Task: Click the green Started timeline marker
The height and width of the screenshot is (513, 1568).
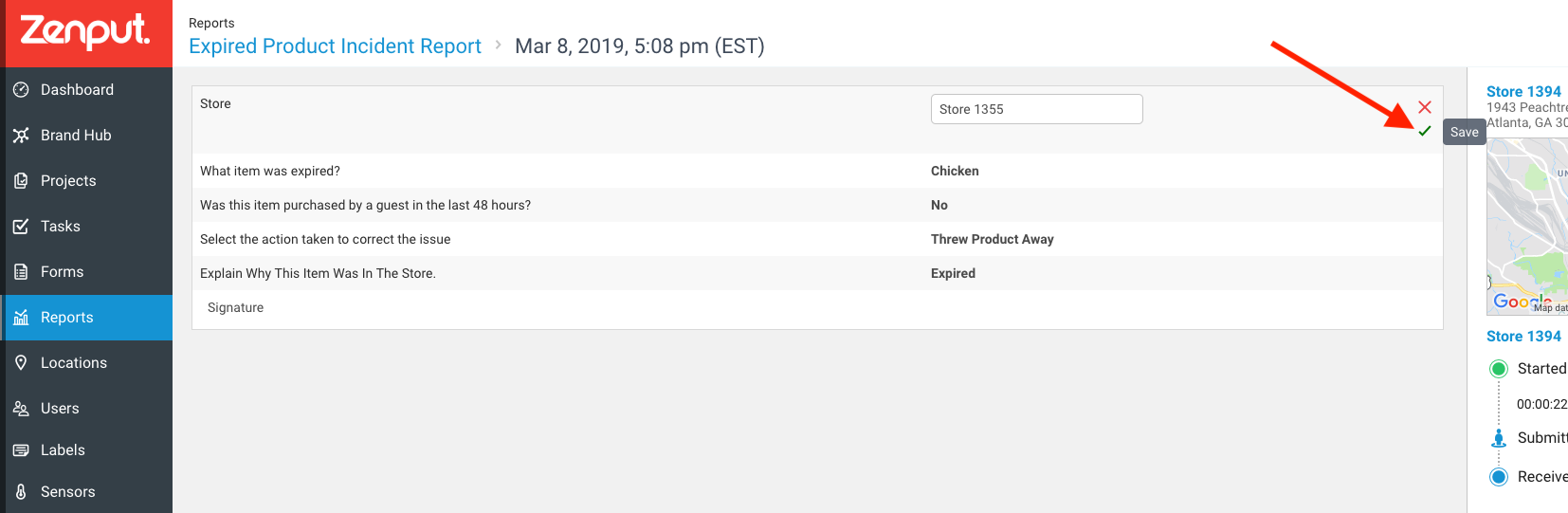Action: click(1499, 369)
